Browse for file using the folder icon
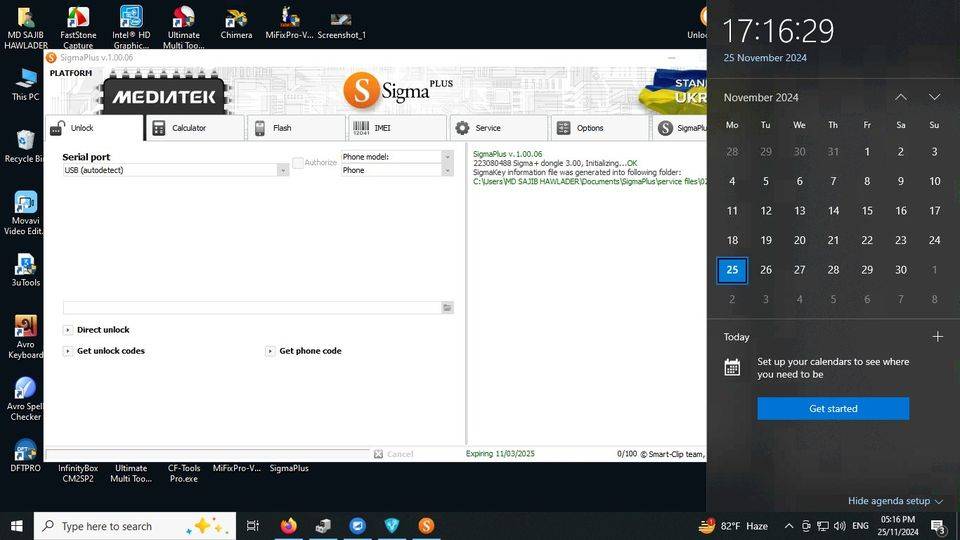 448,307
